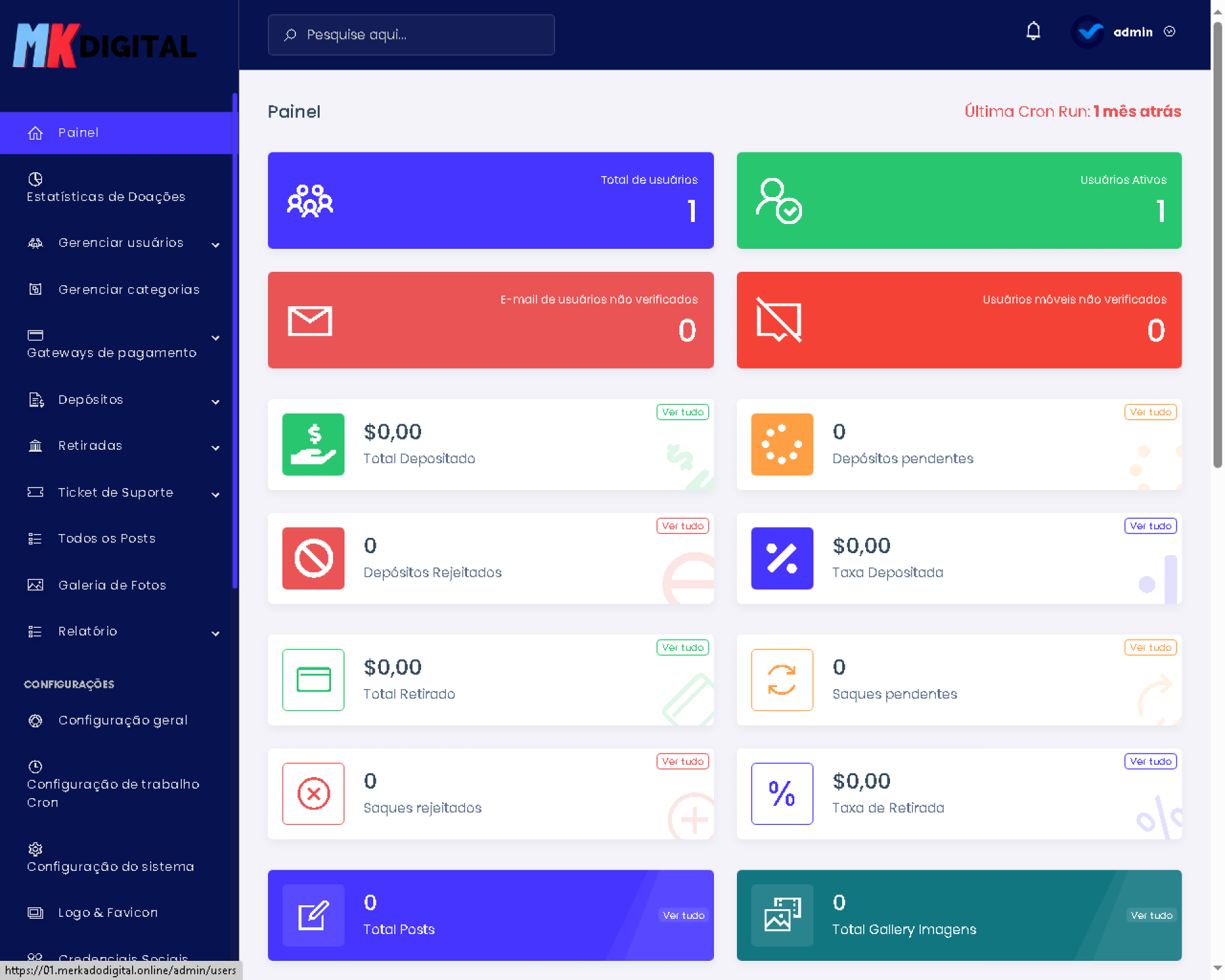Image resolution: width=1225 pixels, height=980 pixels.
Task: Go to Galeria de Fotos
Action: point(112,585)
